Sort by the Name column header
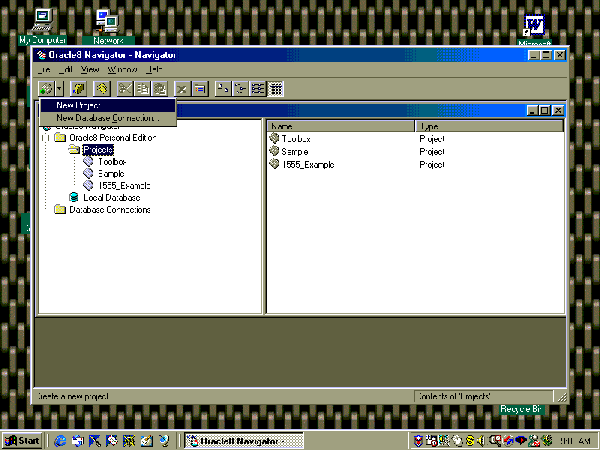This screenshot has height=450, width=600. (341, 126)
